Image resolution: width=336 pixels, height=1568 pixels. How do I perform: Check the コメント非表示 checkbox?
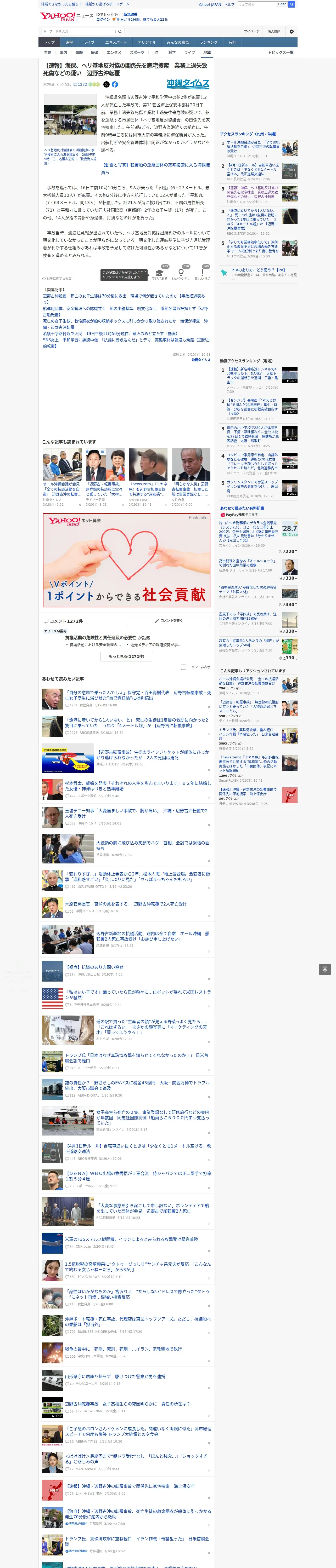pos(183,667)
